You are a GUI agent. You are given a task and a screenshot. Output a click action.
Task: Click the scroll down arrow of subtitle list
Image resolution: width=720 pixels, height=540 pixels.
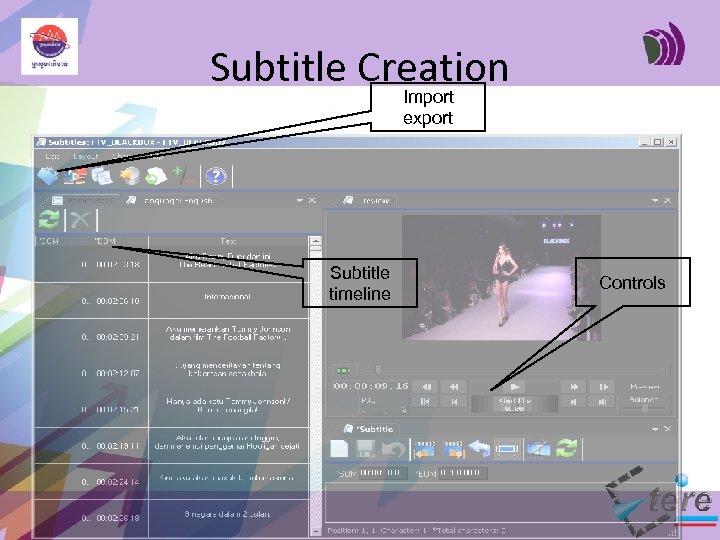pos(315,531)
